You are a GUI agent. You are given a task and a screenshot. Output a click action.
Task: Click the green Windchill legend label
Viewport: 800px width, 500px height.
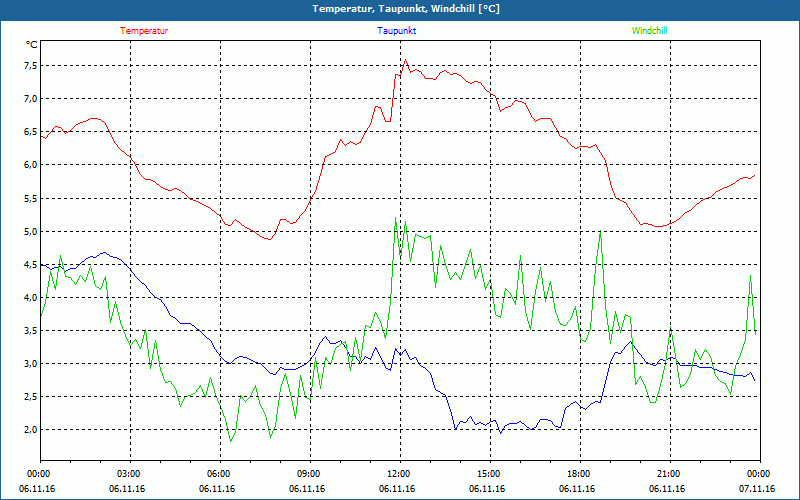(649, 31)
